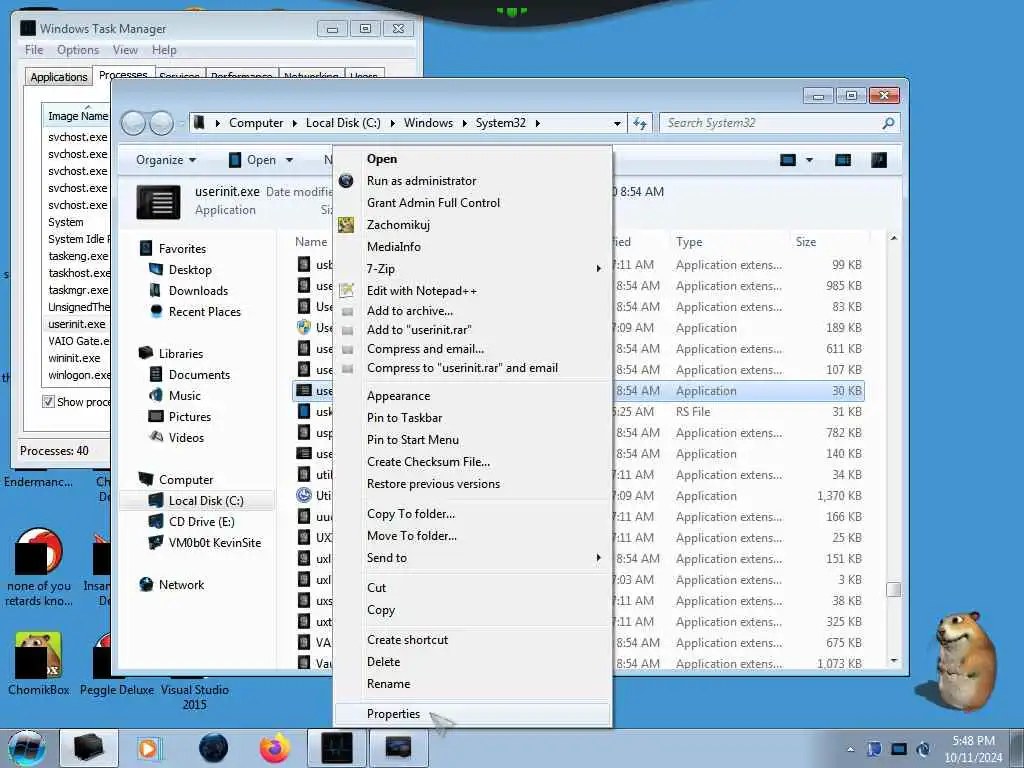The image size is (1024, 768).
Task: Click the Explorer help icon
Action: (x=879, y=160)
